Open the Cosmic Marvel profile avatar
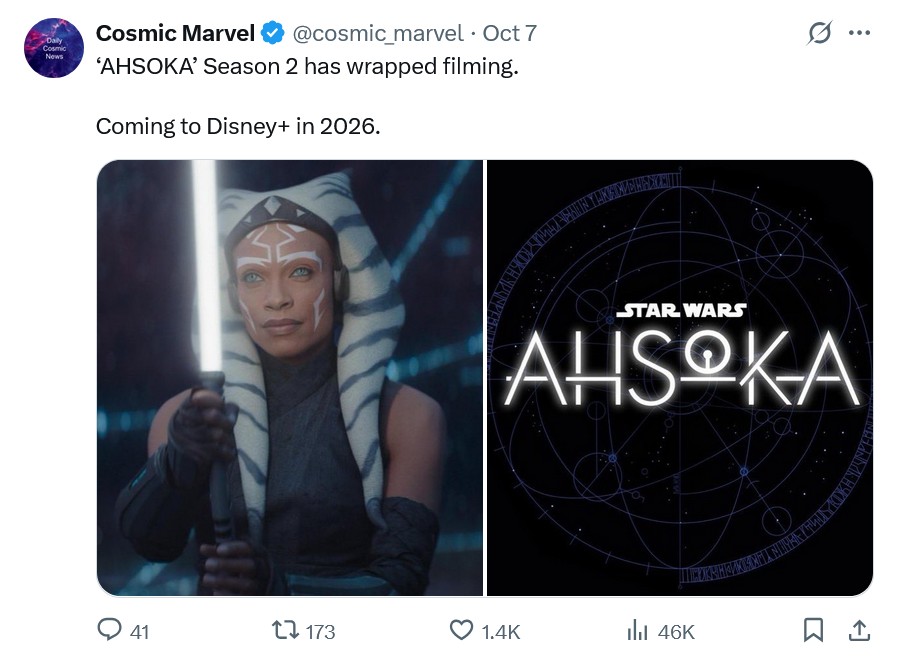The width and height of the screenshot is (897, 663). click(53, 48)
